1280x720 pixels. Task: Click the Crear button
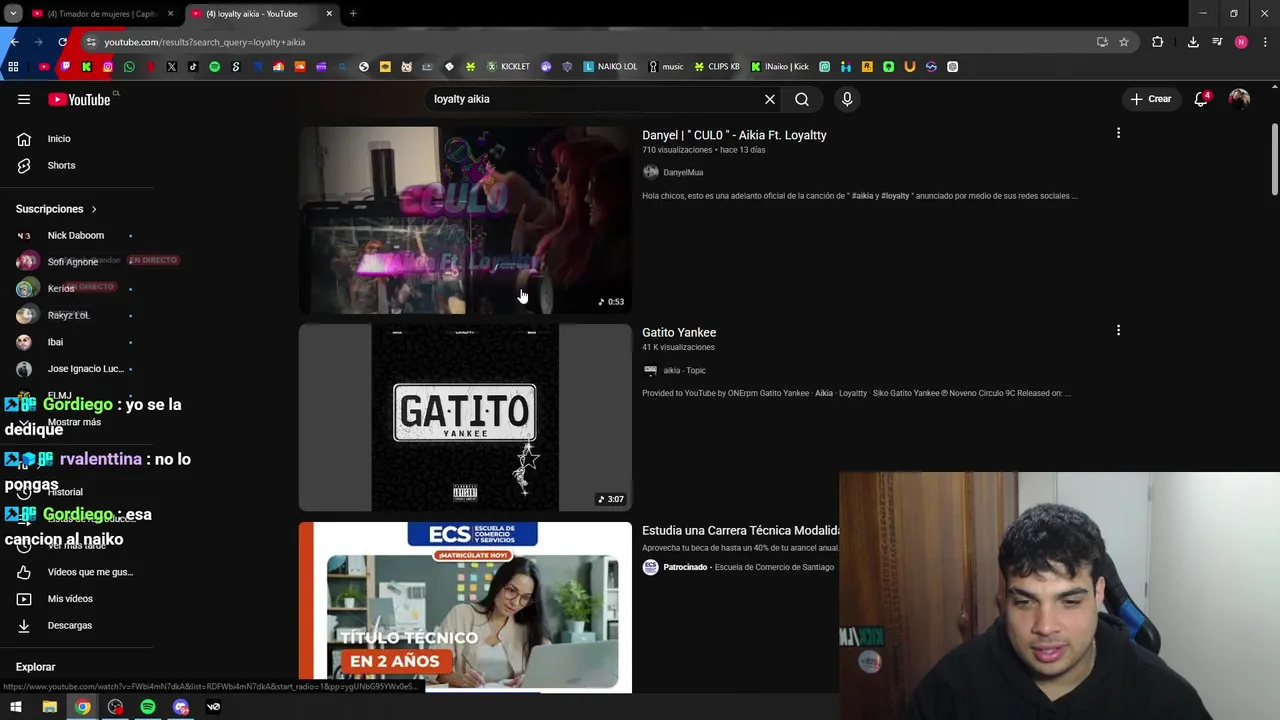coord(1150,99)
